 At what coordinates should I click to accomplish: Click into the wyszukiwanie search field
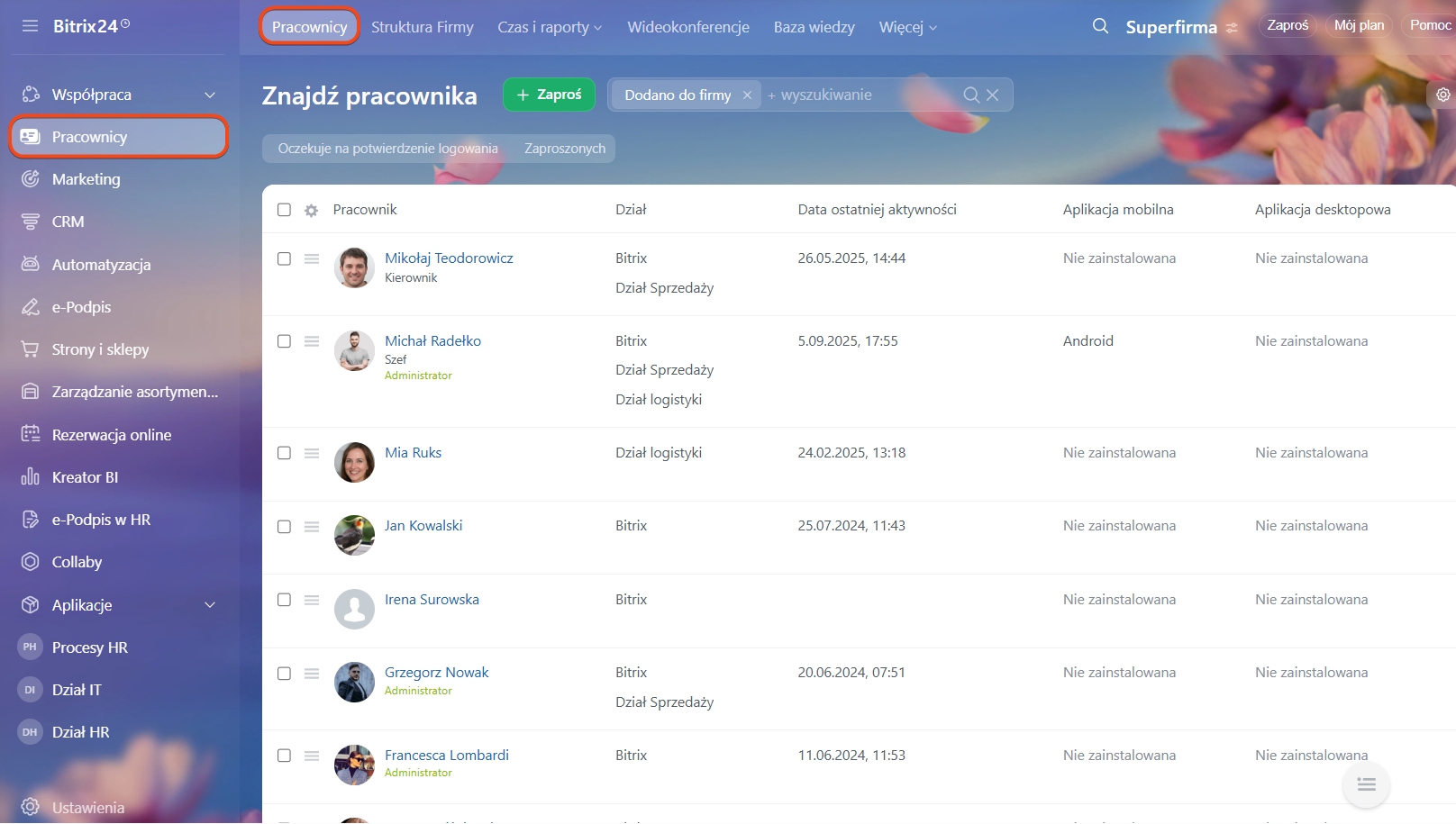coord(860,95)
